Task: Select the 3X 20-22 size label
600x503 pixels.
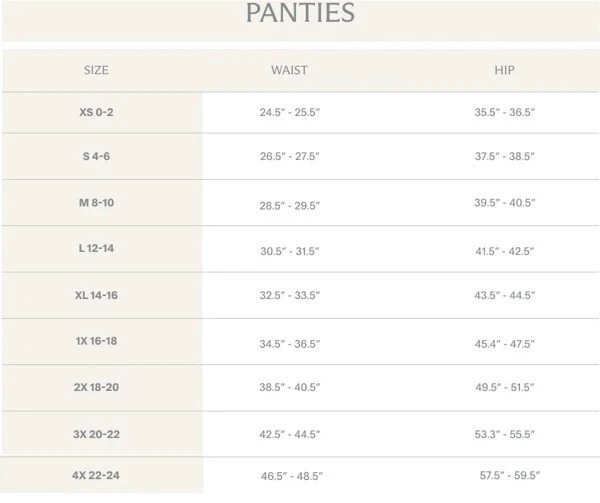Action: click(96, 434)
